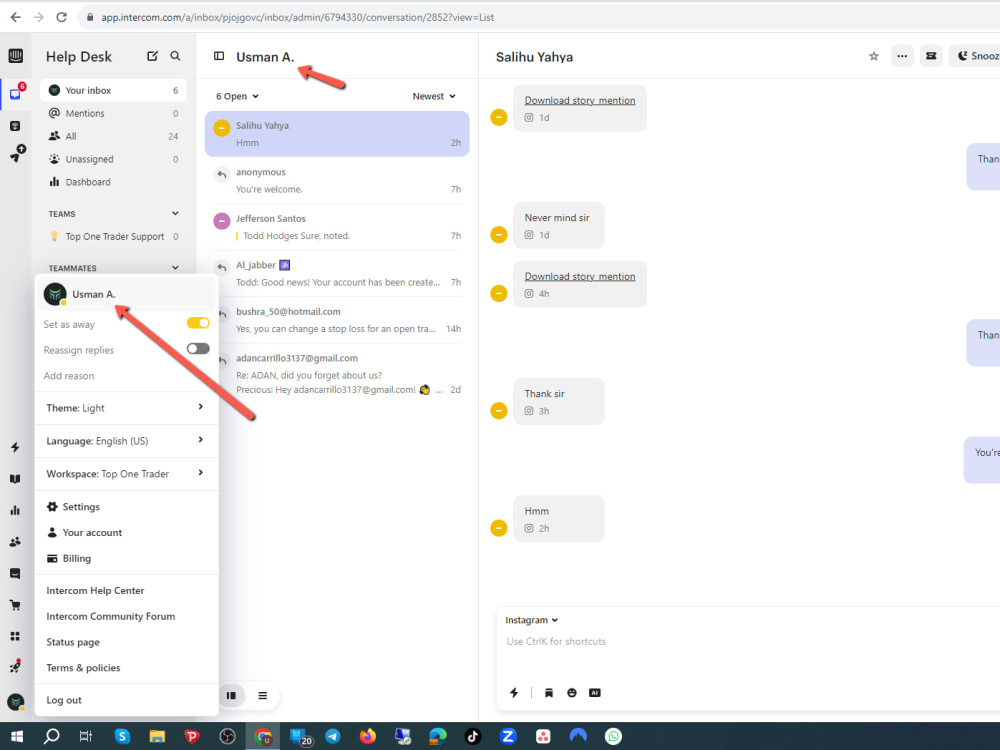
Task: Open the All conversations inbox
Action: pyautogui.click(x=114, y=136)
